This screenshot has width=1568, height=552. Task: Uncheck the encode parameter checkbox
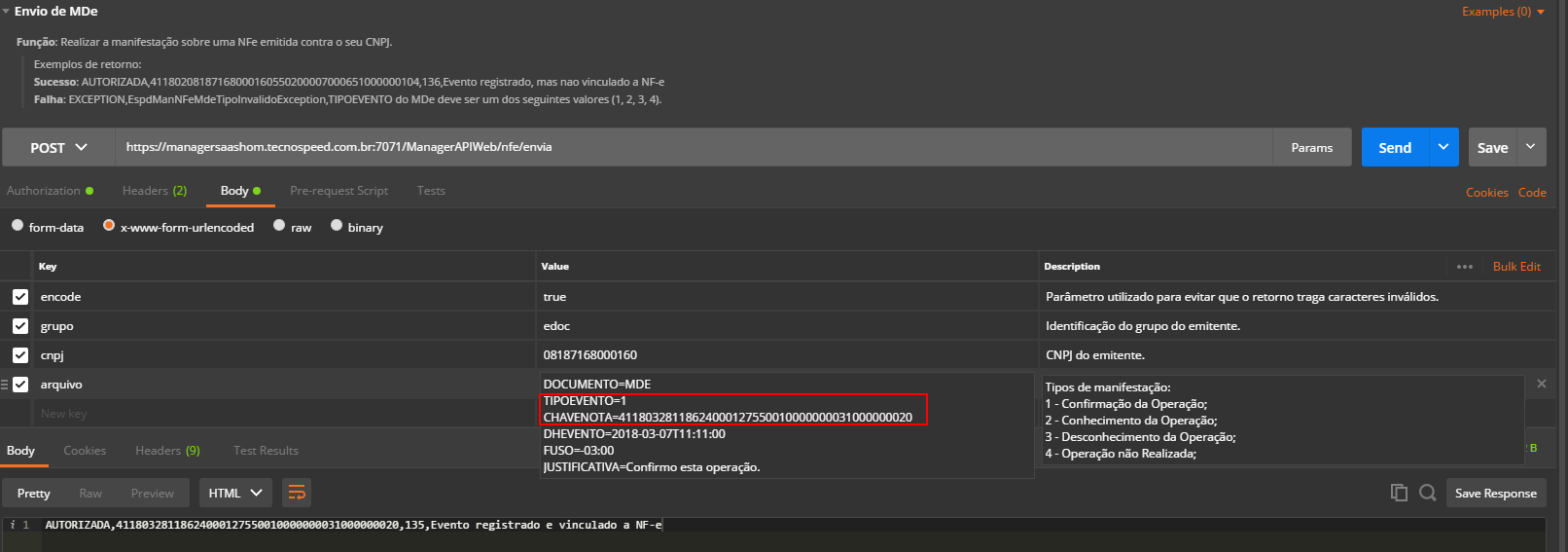[x=20, y=297]
